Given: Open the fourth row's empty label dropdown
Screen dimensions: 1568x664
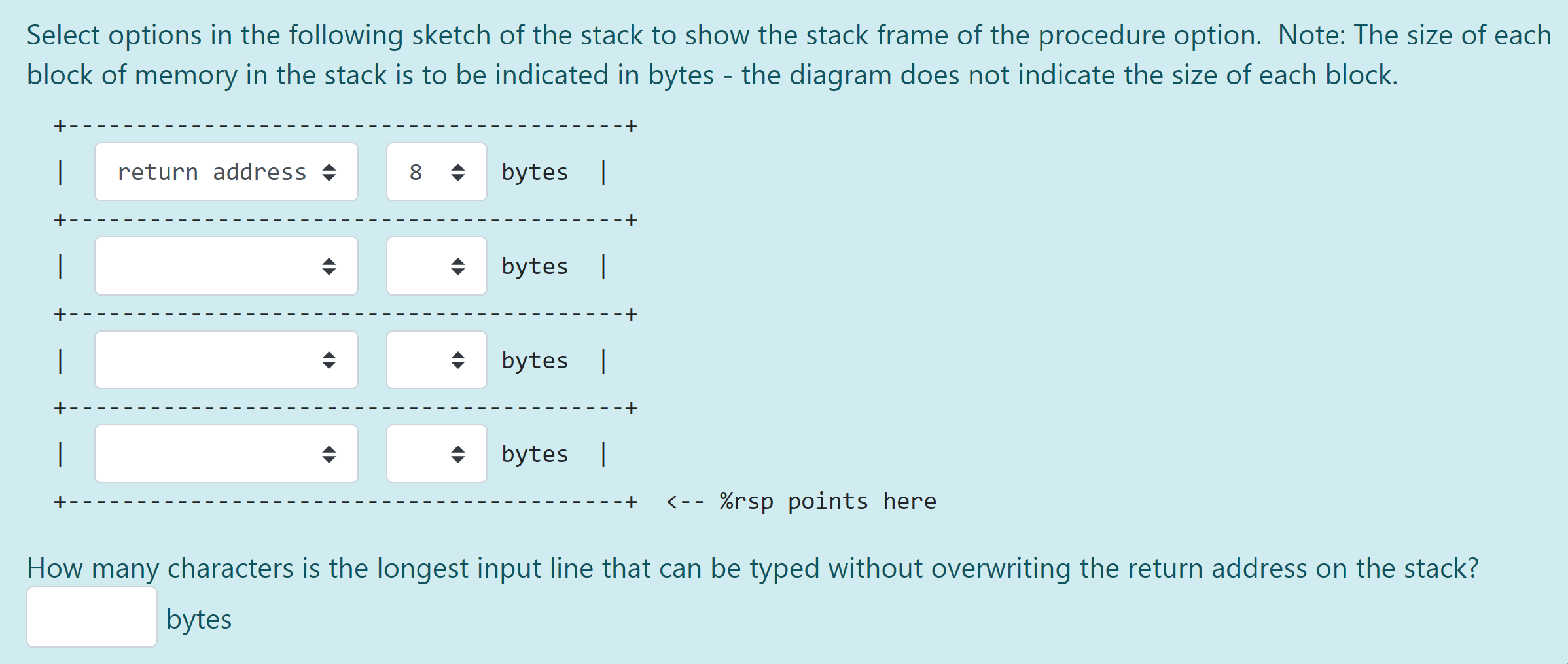Looking at the screenshot, I should [x=226, y=453].
